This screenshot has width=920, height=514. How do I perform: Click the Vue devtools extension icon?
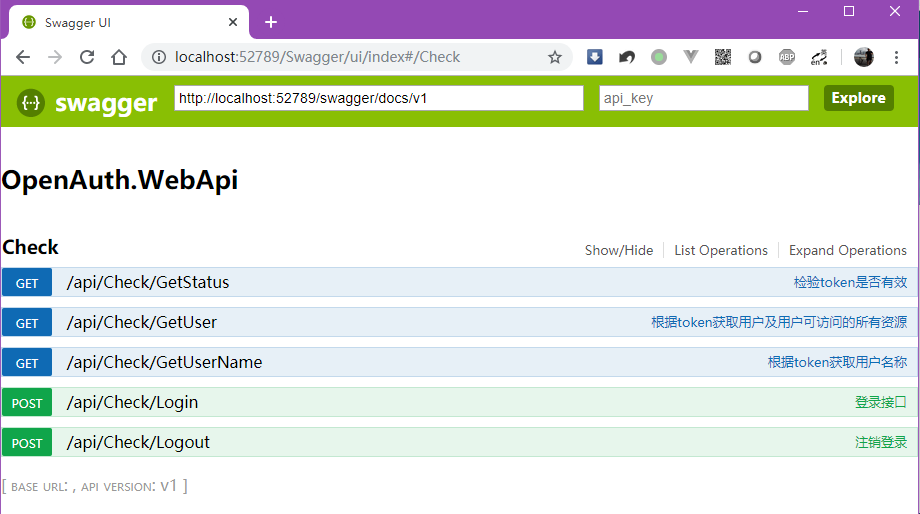[x=691, y=57]
